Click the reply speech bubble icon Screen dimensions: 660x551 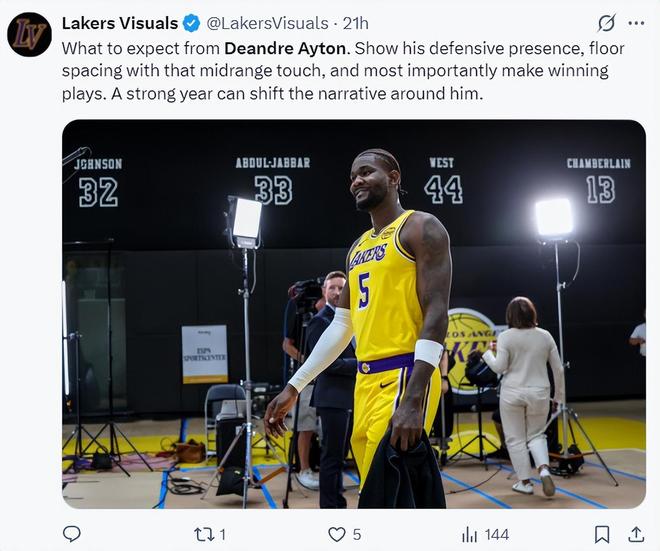pos(71,534)
